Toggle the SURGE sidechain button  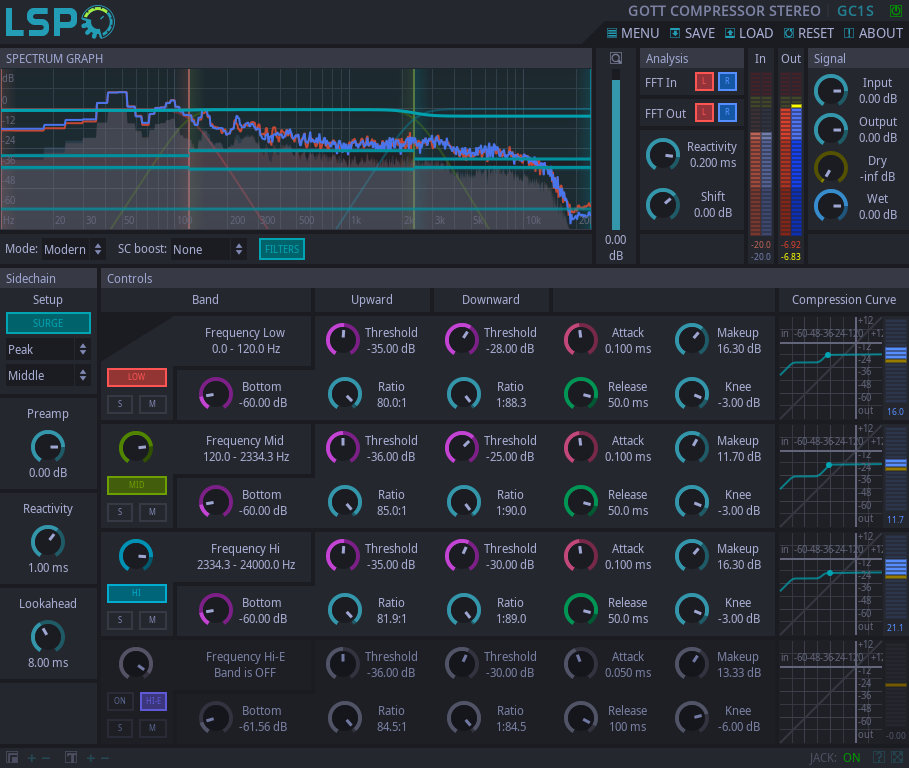pyautogui.click(x=48, y=323)
